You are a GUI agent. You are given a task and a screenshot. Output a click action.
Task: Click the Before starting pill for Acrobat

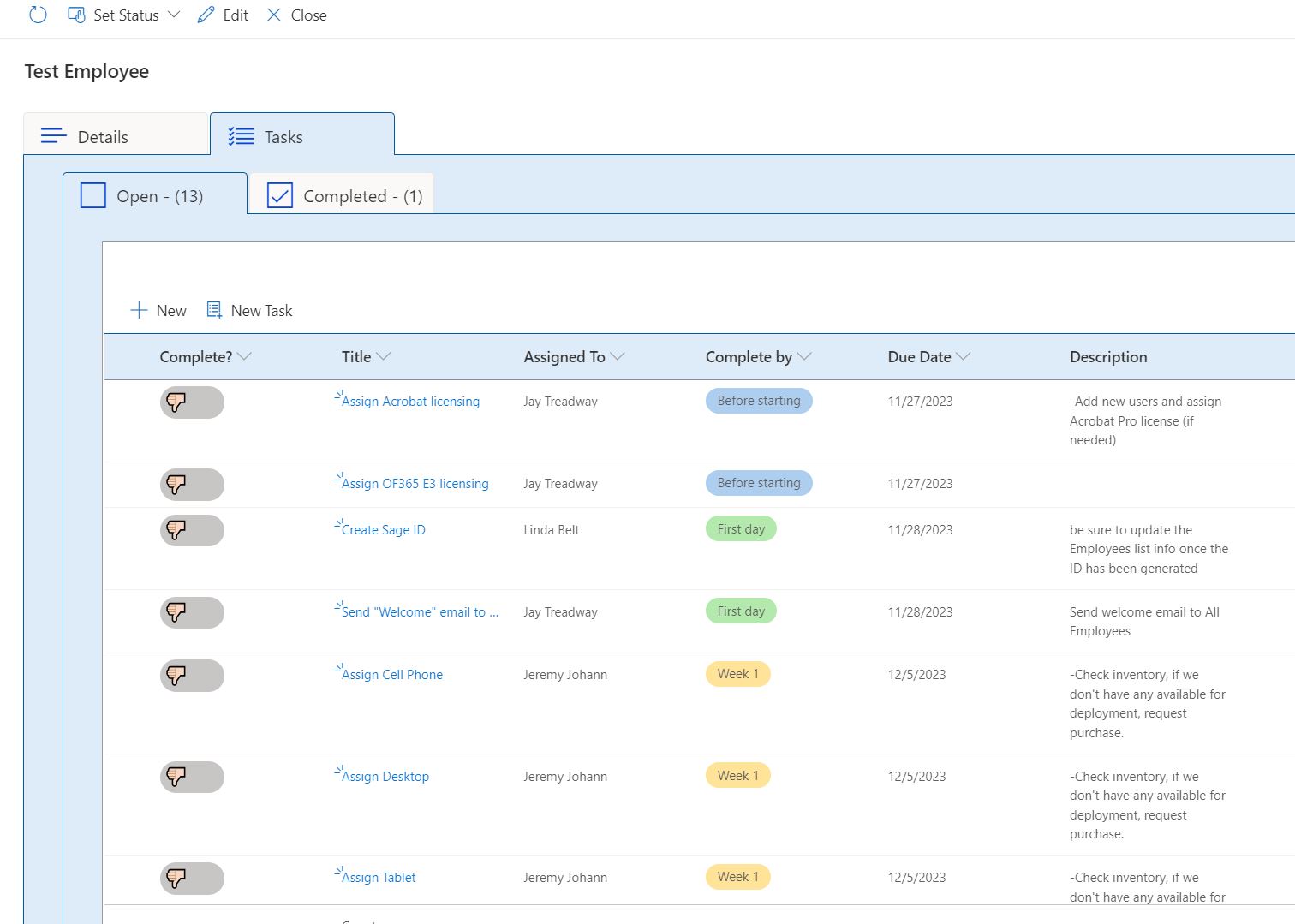tap(758, 401)
